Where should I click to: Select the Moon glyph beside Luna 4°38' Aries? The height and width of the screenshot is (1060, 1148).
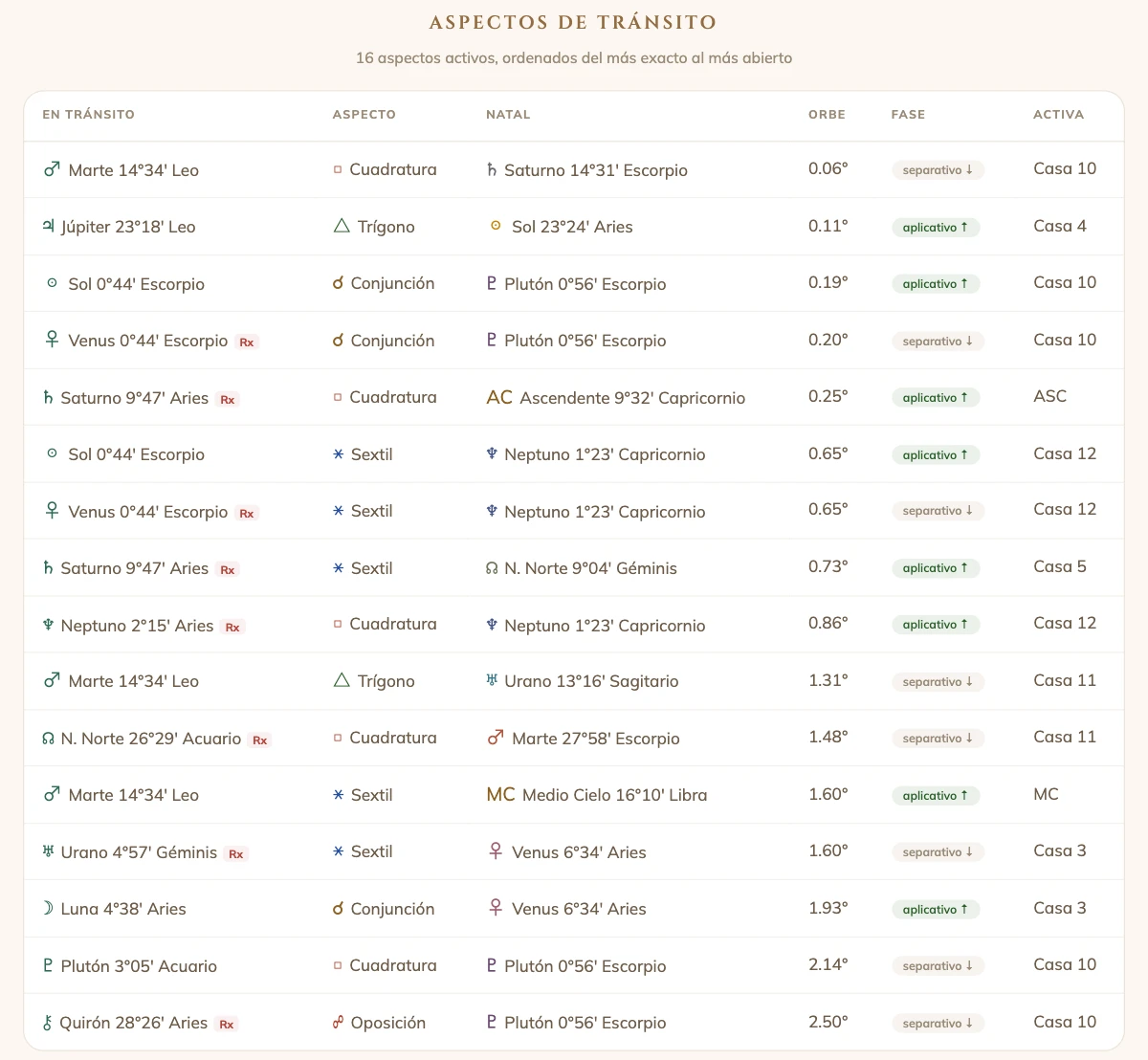[x=48, y=908]
